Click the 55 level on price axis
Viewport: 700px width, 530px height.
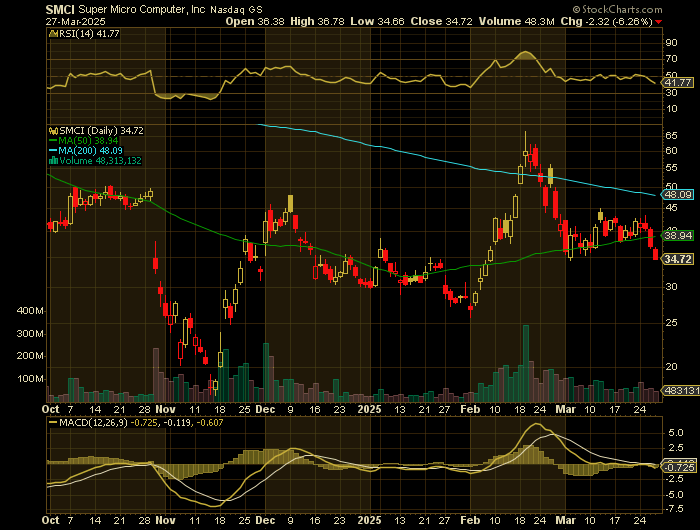pyautogui.click(x=671, y=168)
